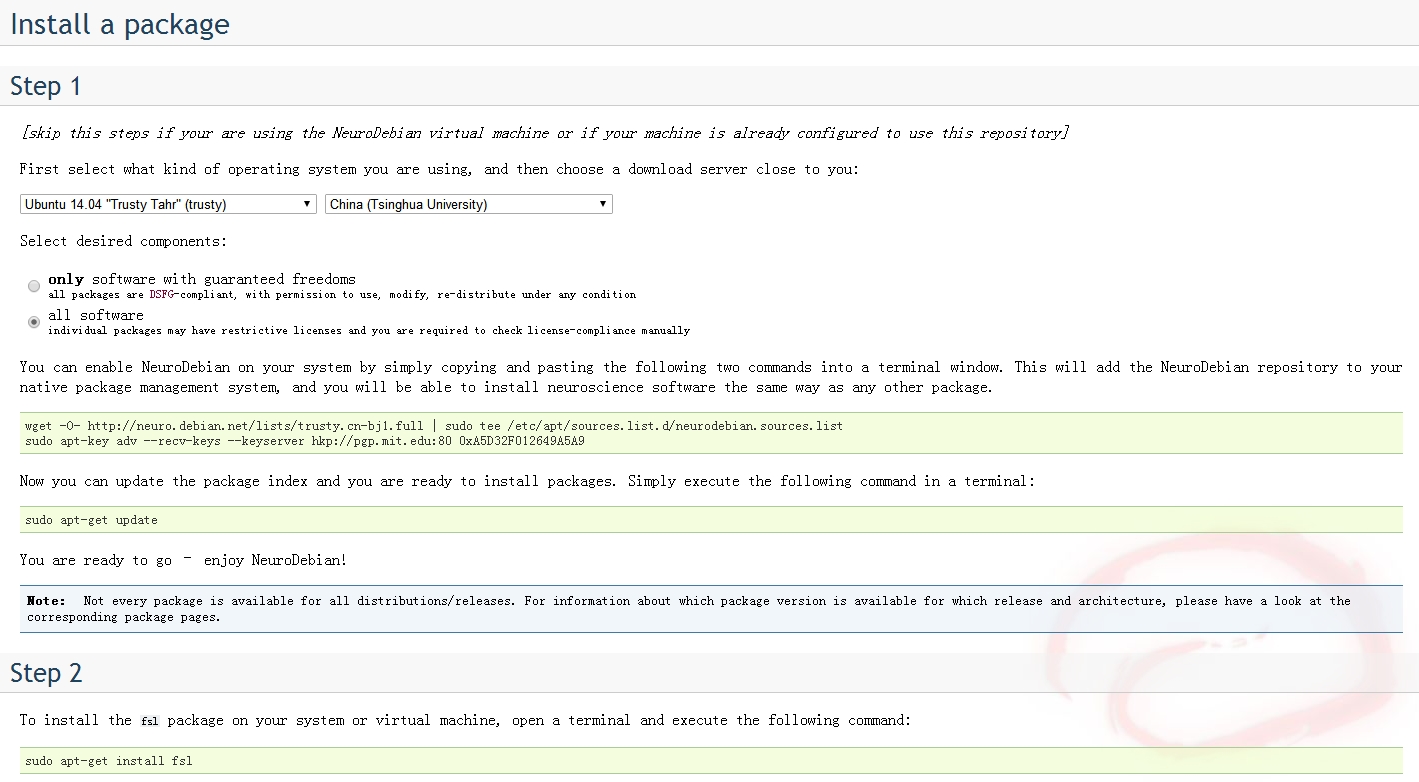1419x782 pixels.
Task: Click the 'You can enable NeuroDebian' paragraph
Action: (x=711, y=377)
